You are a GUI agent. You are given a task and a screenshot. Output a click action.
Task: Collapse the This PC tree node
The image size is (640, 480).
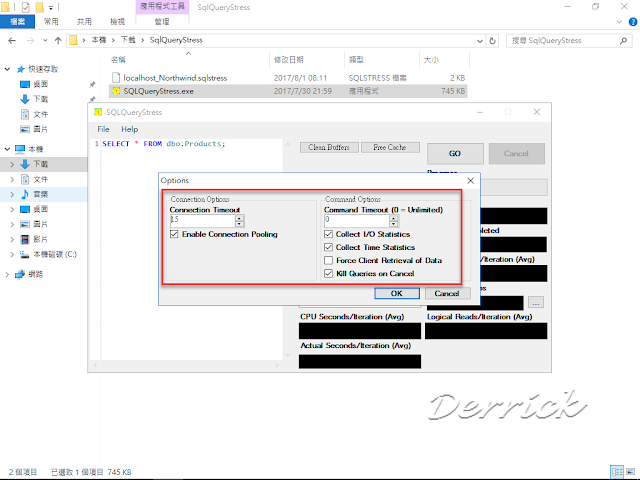pos(7,149)
